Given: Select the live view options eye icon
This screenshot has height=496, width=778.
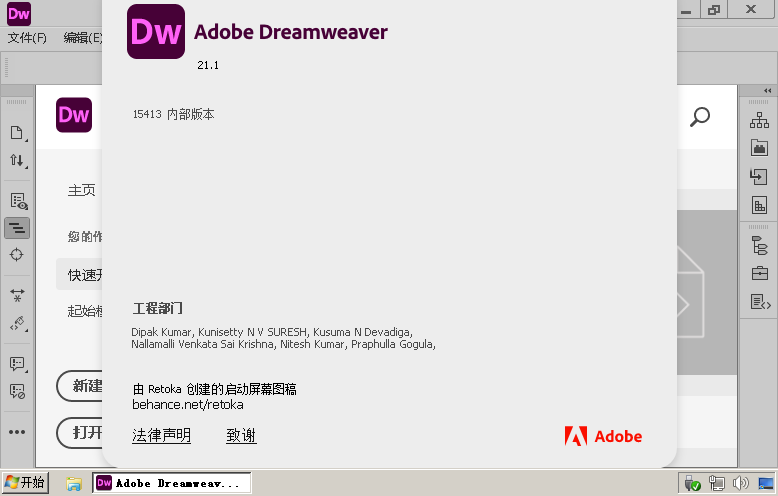Looking at the screenshot, I should (x=18, y=201).
